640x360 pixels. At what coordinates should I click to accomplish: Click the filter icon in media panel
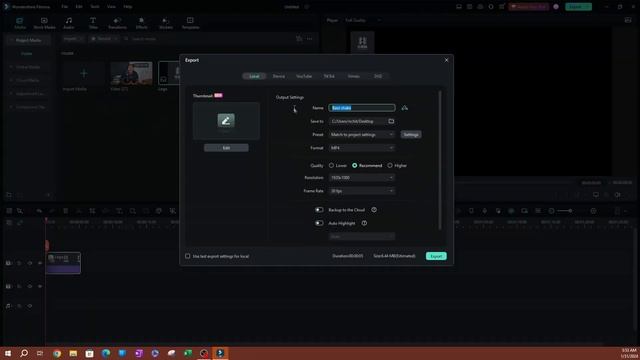pos(299,39)
